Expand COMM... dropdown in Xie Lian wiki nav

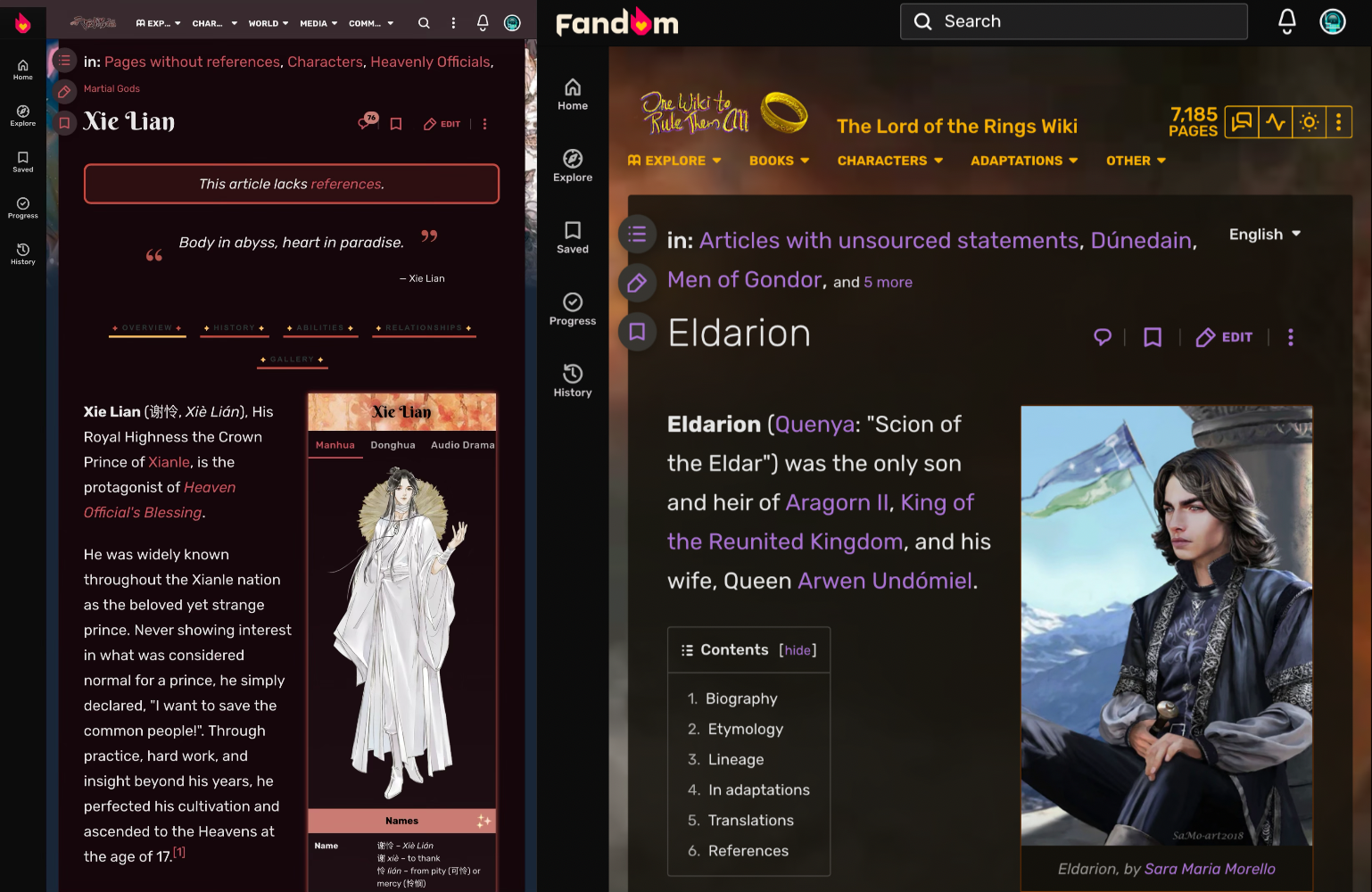[x=371, y=23]
